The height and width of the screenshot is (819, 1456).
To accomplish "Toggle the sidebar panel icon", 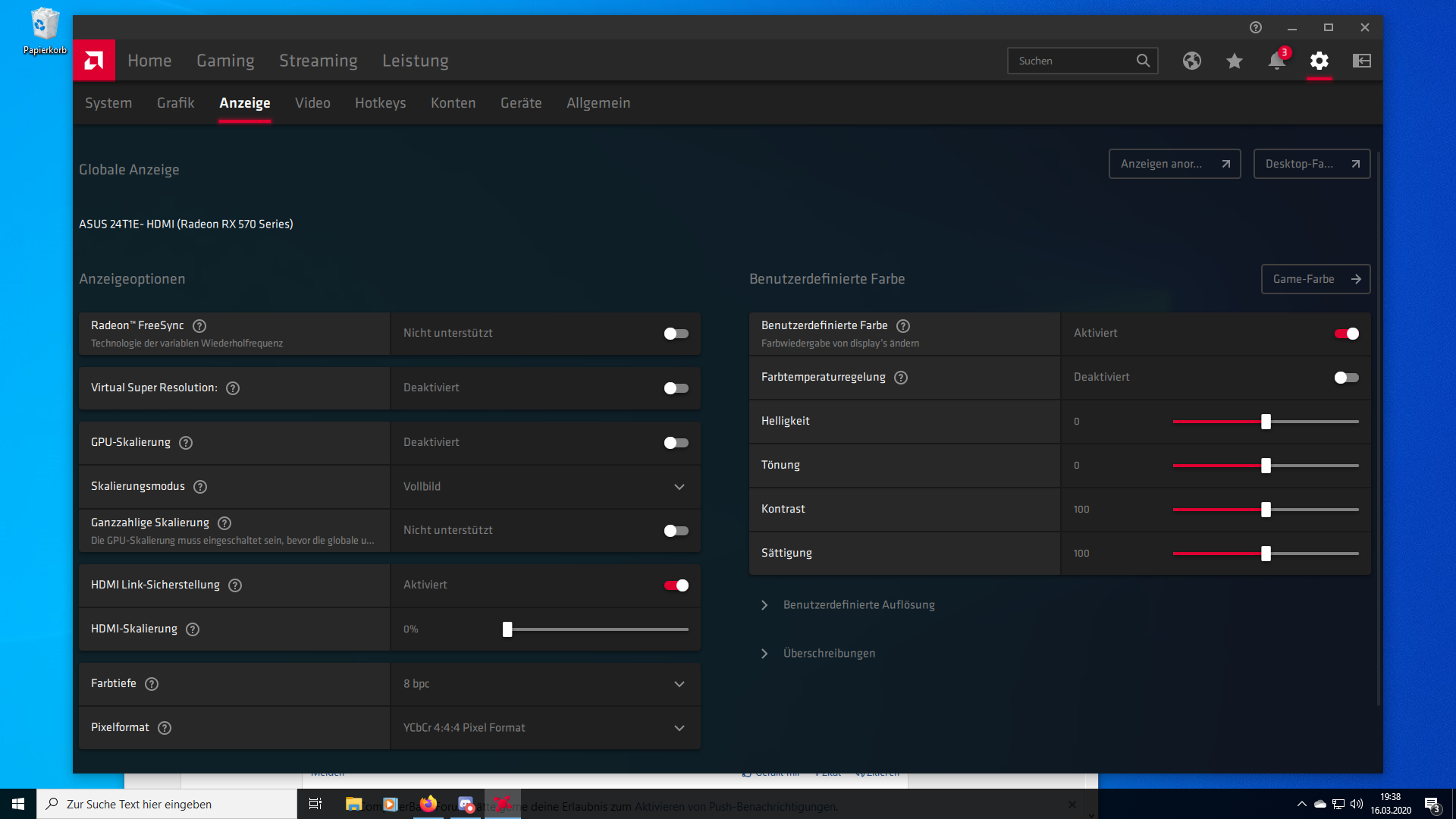I will pos(1361,61).
